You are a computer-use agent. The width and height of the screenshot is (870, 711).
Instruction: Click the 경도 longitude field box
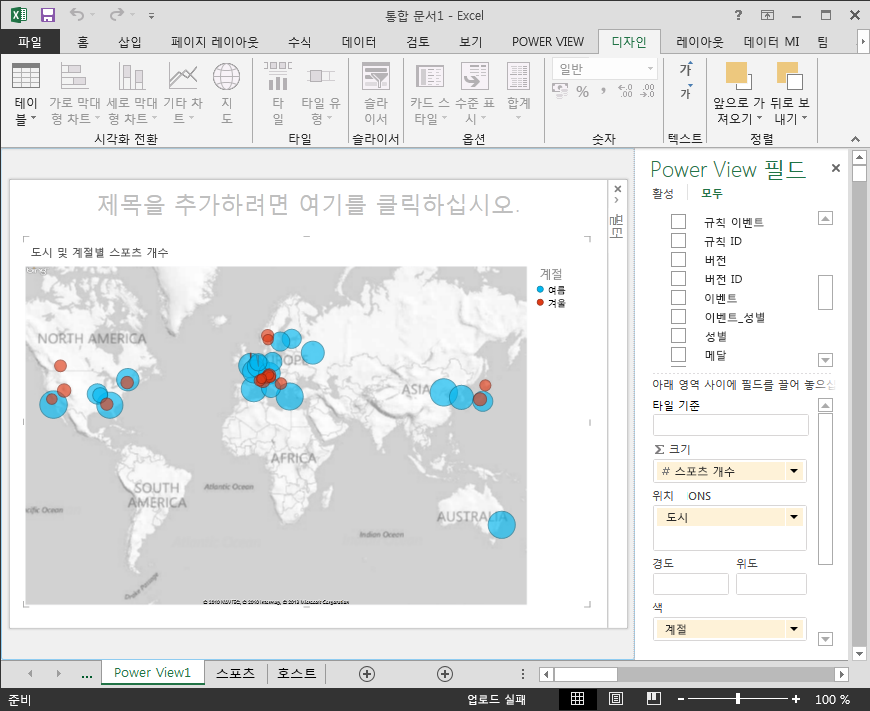click(690, 584)
